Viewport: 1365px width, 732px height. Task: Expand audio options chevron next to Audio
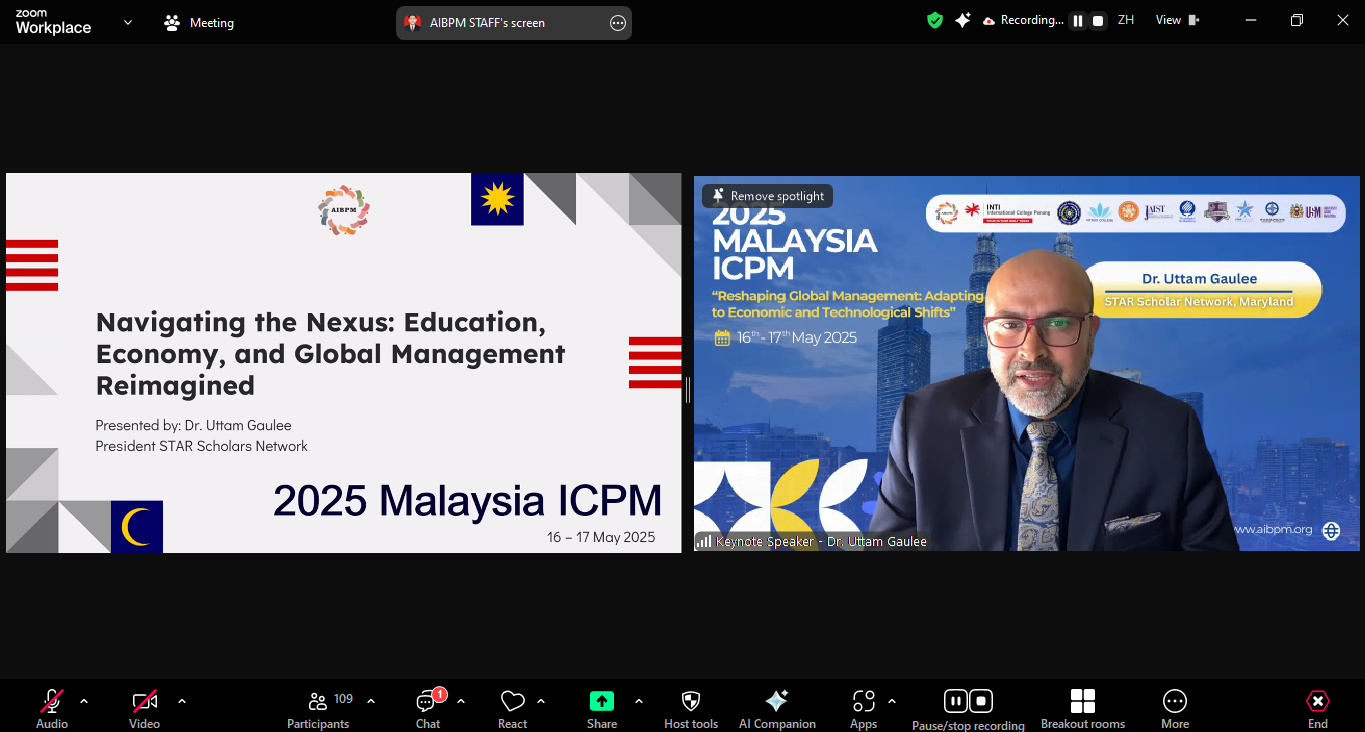coord(84,701)
